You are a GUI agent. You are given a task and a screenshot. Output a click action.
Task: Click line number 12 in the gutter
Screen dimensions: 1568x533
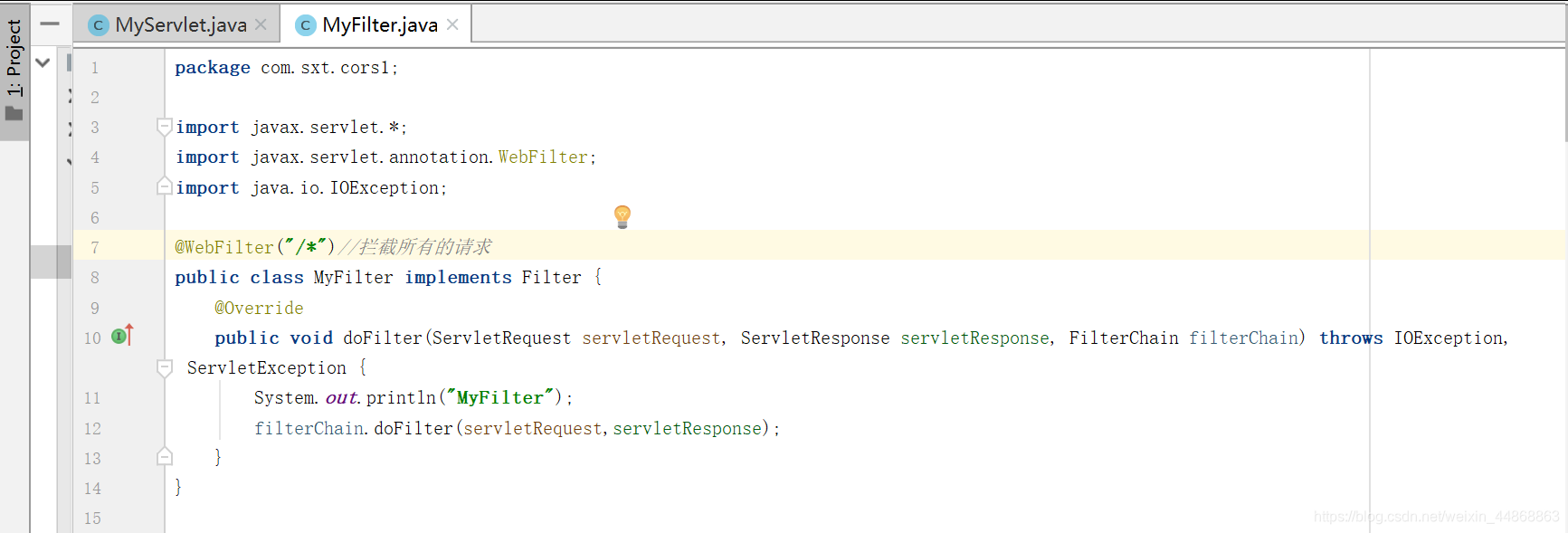(x=92, y=429)
